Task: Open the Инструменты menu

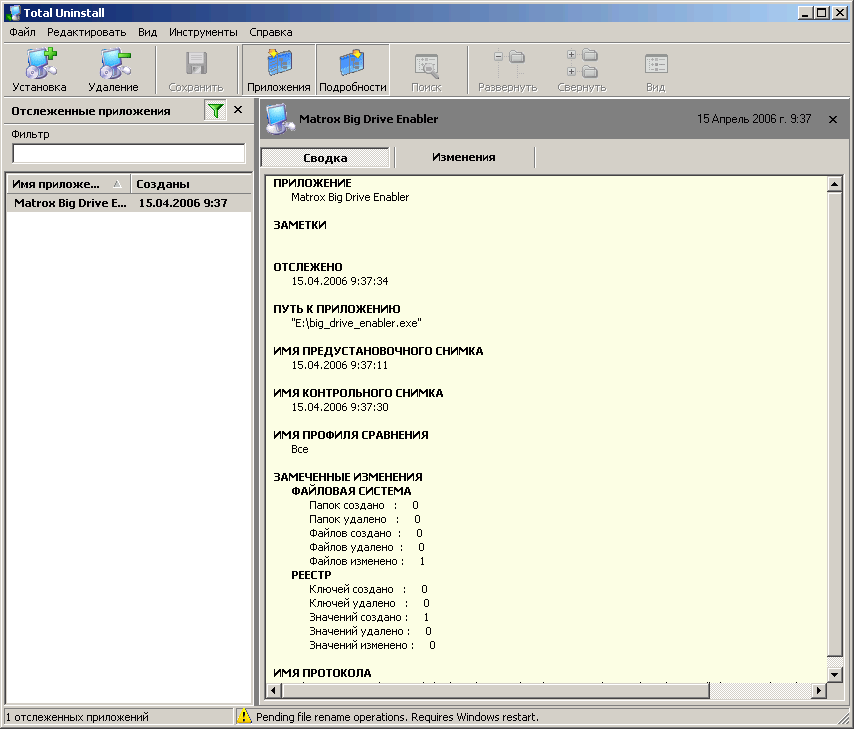Action: (203, 32)
